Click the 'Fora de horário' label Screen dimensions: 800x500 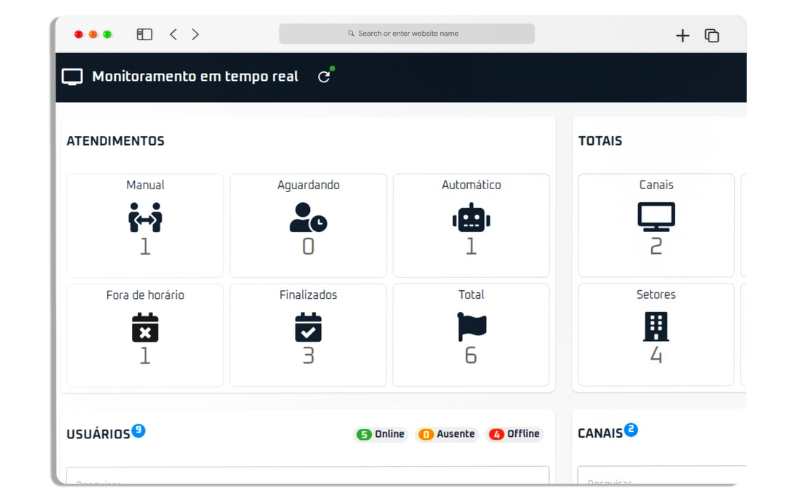tap(145, 295)
